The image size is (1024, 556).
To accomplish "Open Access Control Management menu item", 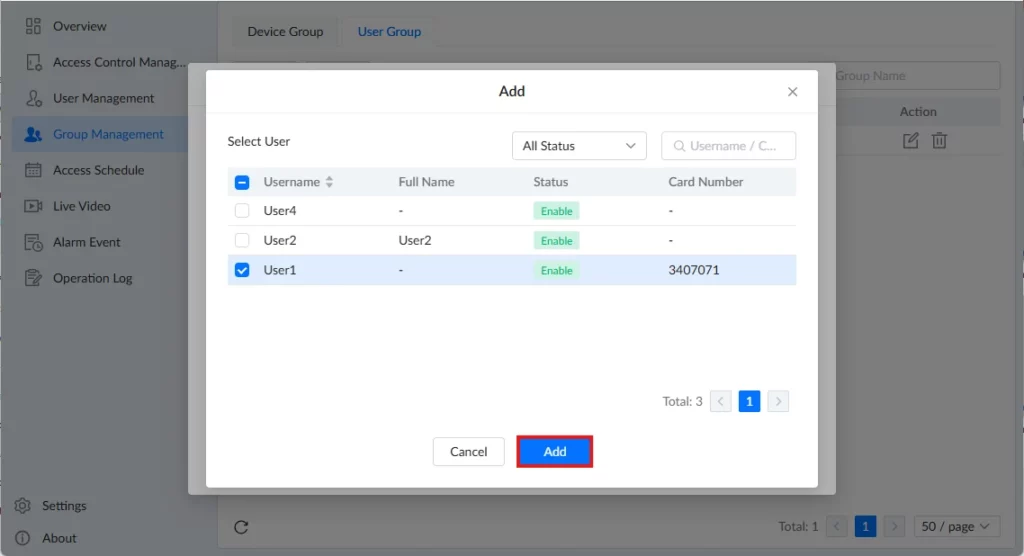I will click(x=120, y=62).
